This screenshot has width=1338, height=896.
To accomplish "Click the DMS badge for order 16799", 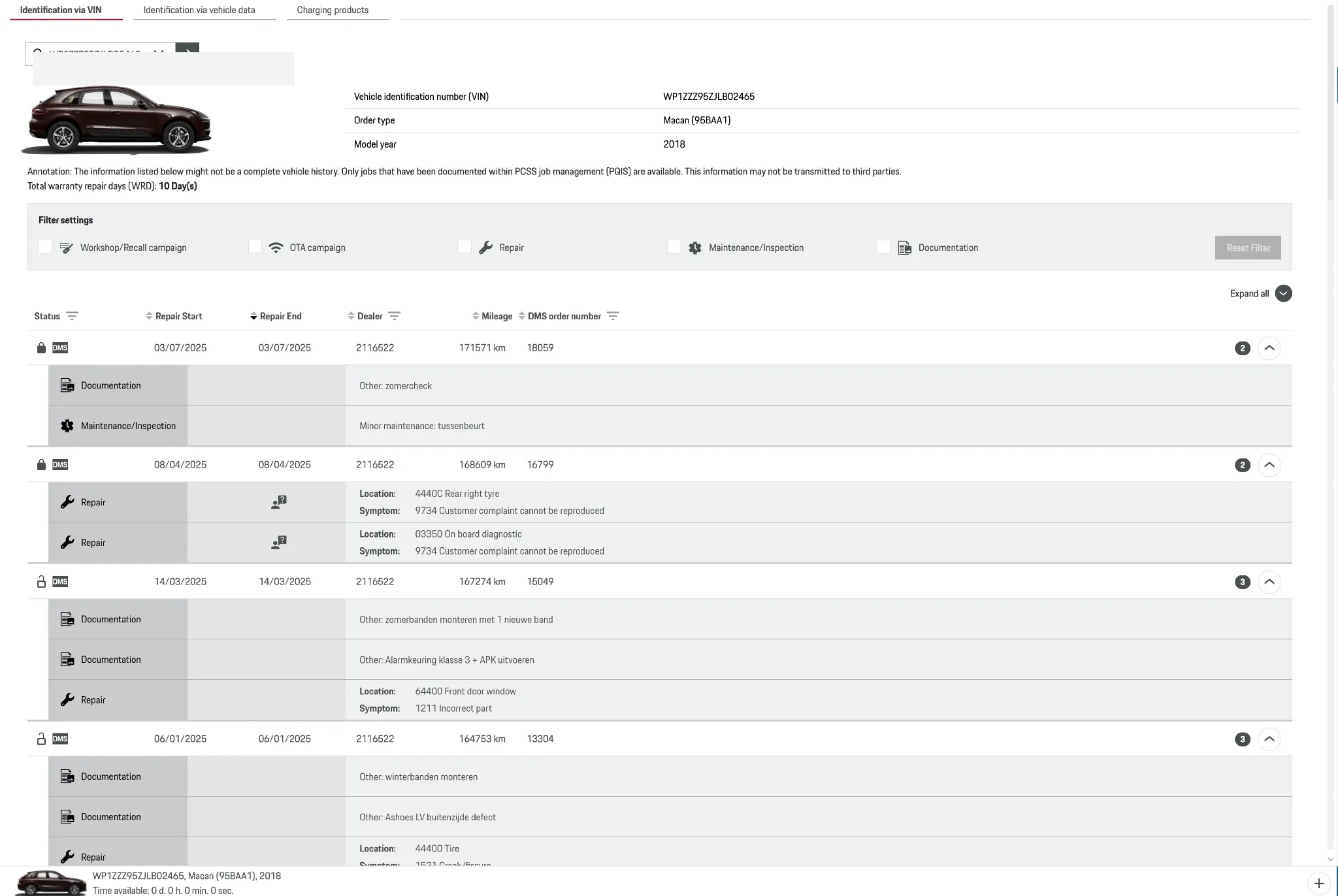I will 60,465.
